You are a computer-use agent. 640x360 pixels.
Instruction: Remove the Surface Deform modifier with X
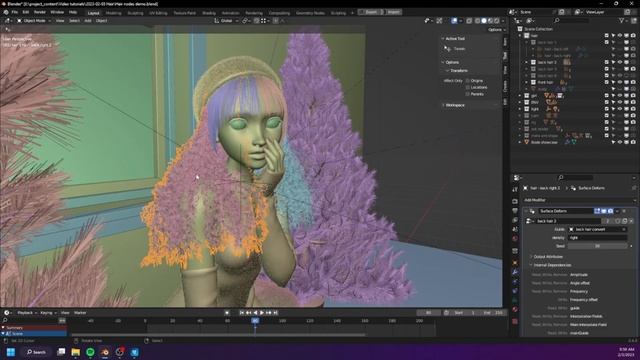[x=624, y=211]
